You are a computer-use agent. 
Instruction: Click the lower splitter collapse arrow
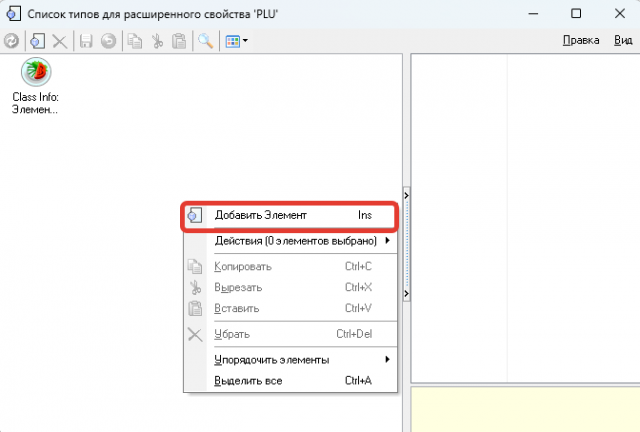pos(406,293)
